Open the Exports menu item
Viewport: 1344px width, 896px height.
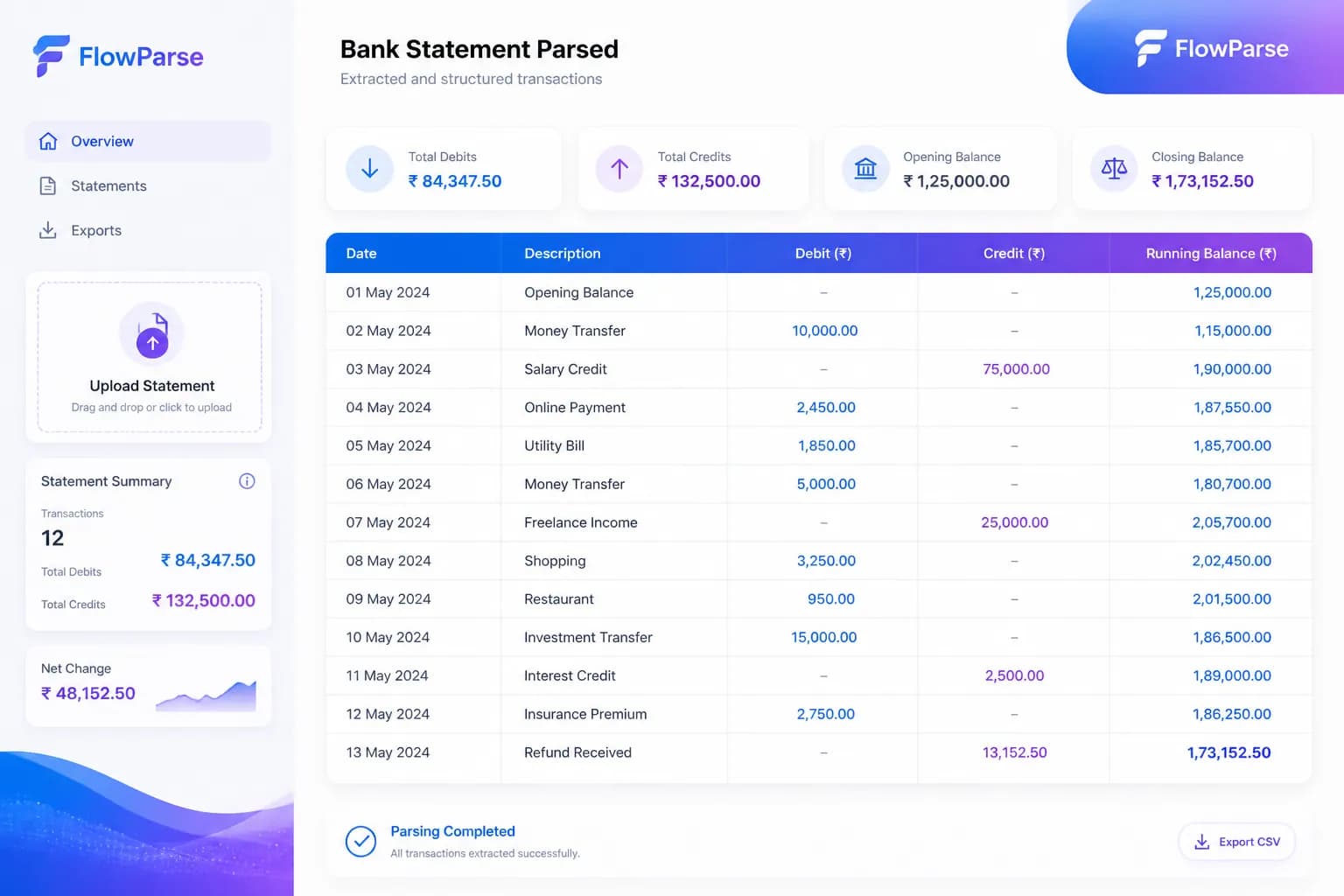tap(148, 230)
